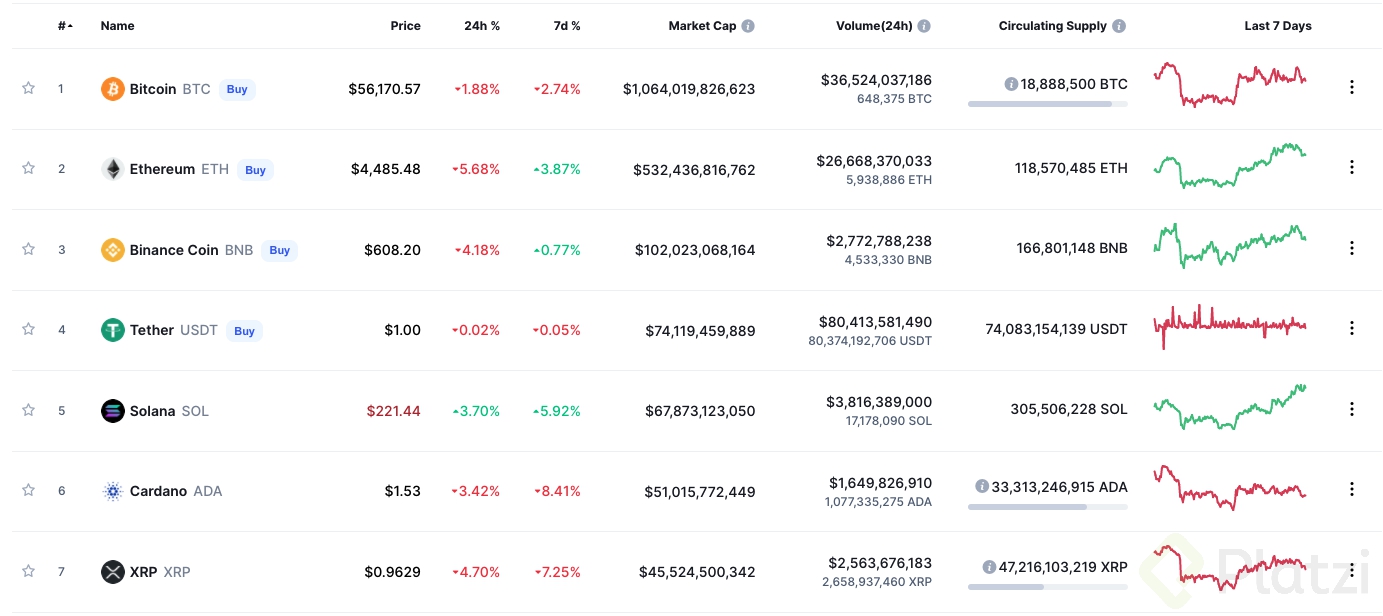Click Bitcoin market cap $1,064,019,826,623
The image size is (1383, 616).
coord(689,89)
